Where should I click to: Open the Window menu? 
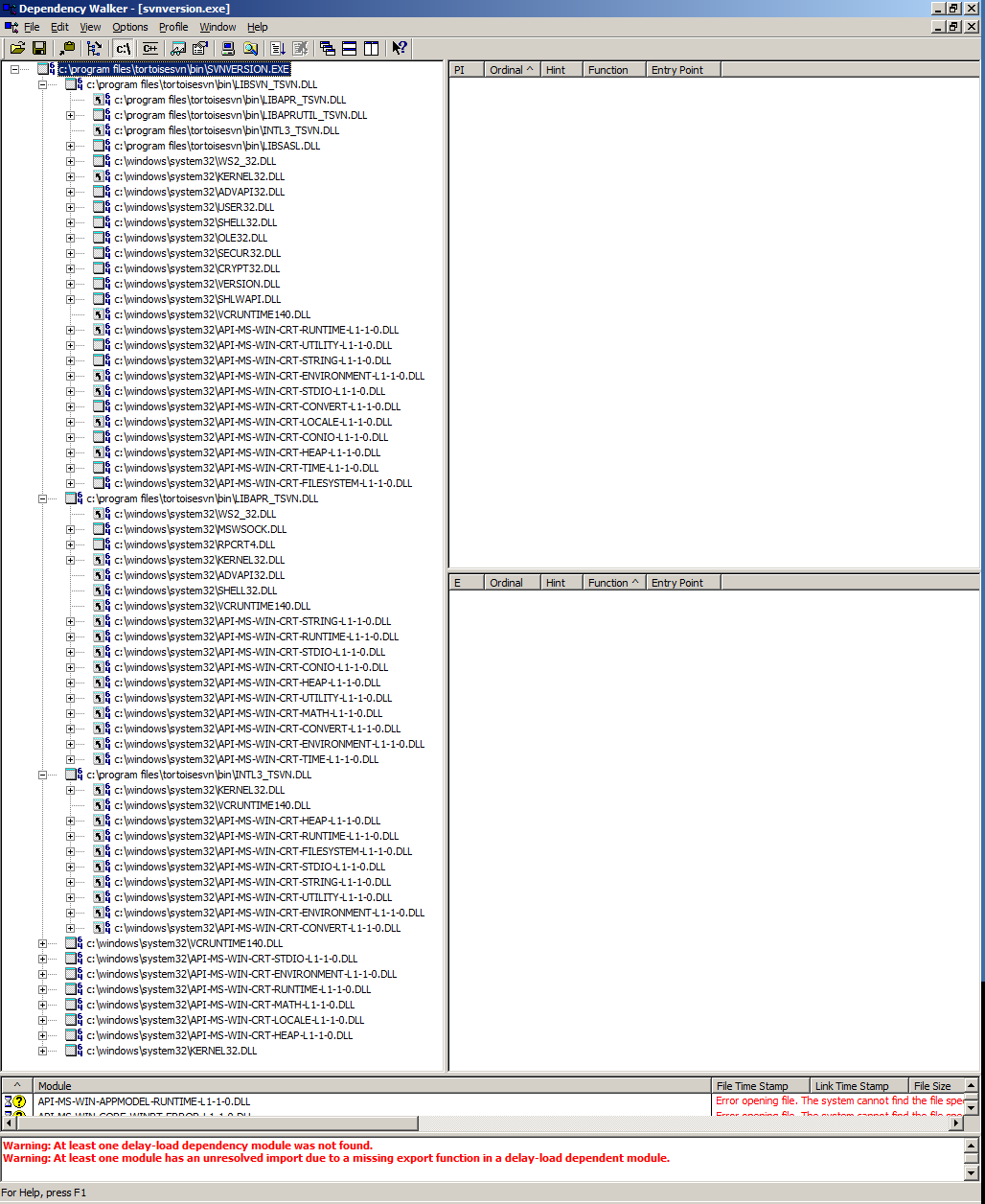click(218, 27)
